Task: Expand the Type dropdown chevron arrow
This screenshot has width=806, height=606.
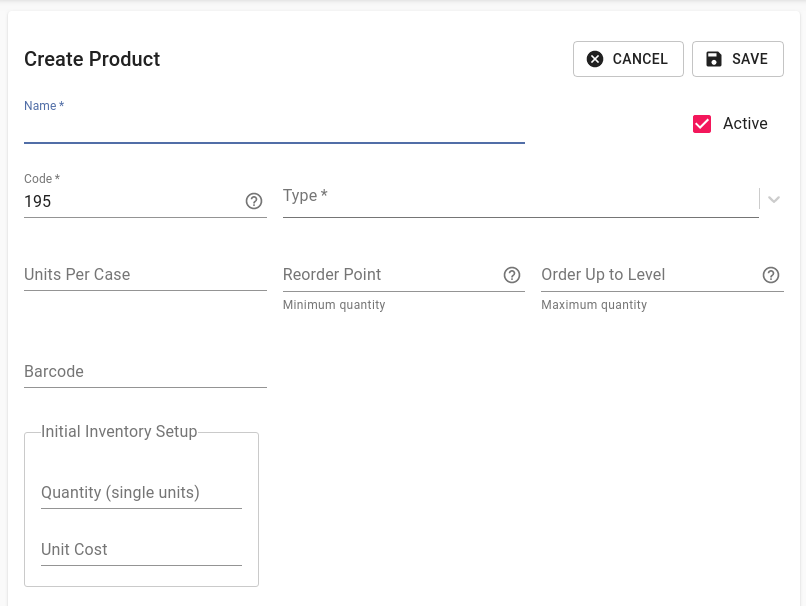Action: click(x=774, y=199)
